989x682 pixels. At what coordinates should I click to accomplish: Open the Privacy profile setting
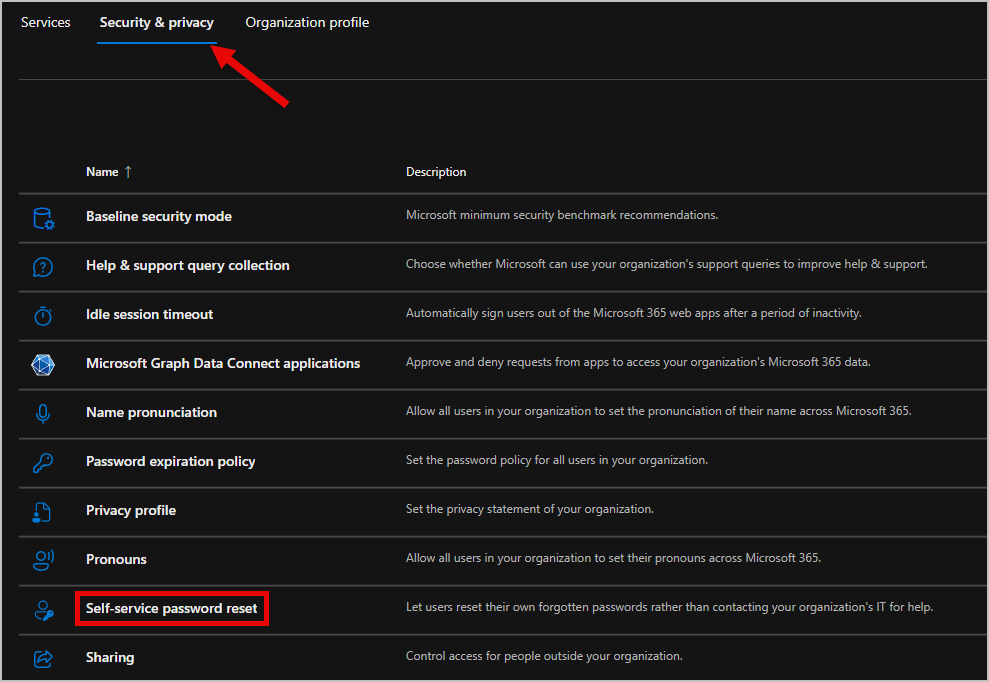130,510
